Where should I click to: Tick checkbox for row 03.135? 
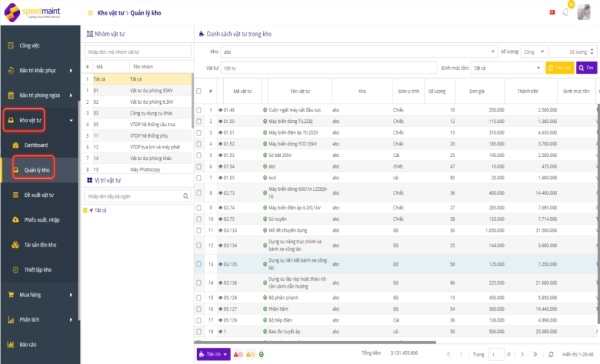tap(199, 264)
